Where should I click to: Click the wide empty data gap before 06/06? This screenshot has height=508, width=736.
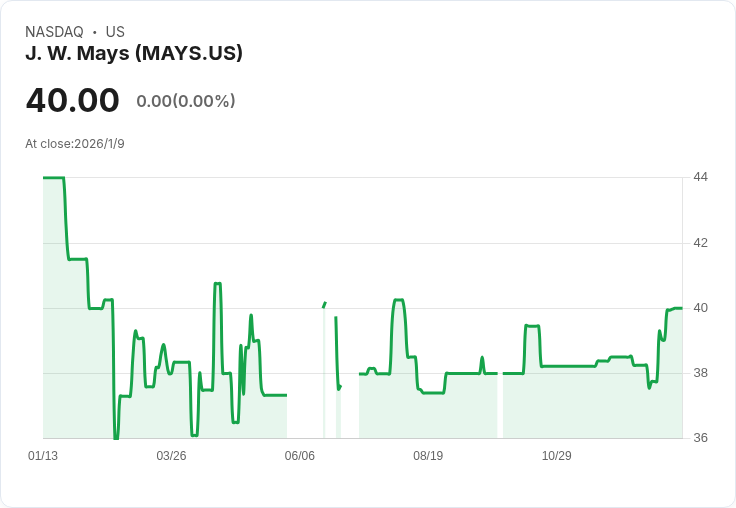click(305, 400)
